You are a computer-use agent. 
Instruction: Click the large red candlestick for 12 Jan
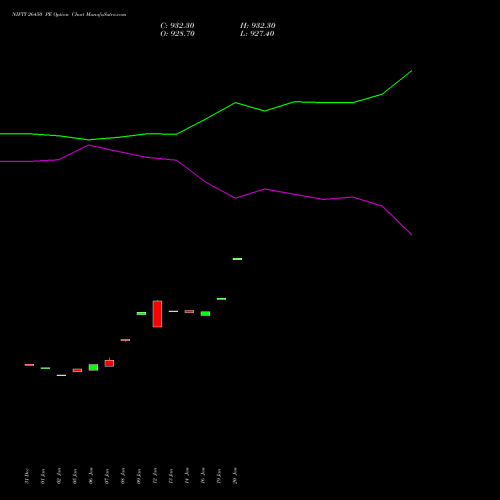pyautogui.click(x=157, y=314)
